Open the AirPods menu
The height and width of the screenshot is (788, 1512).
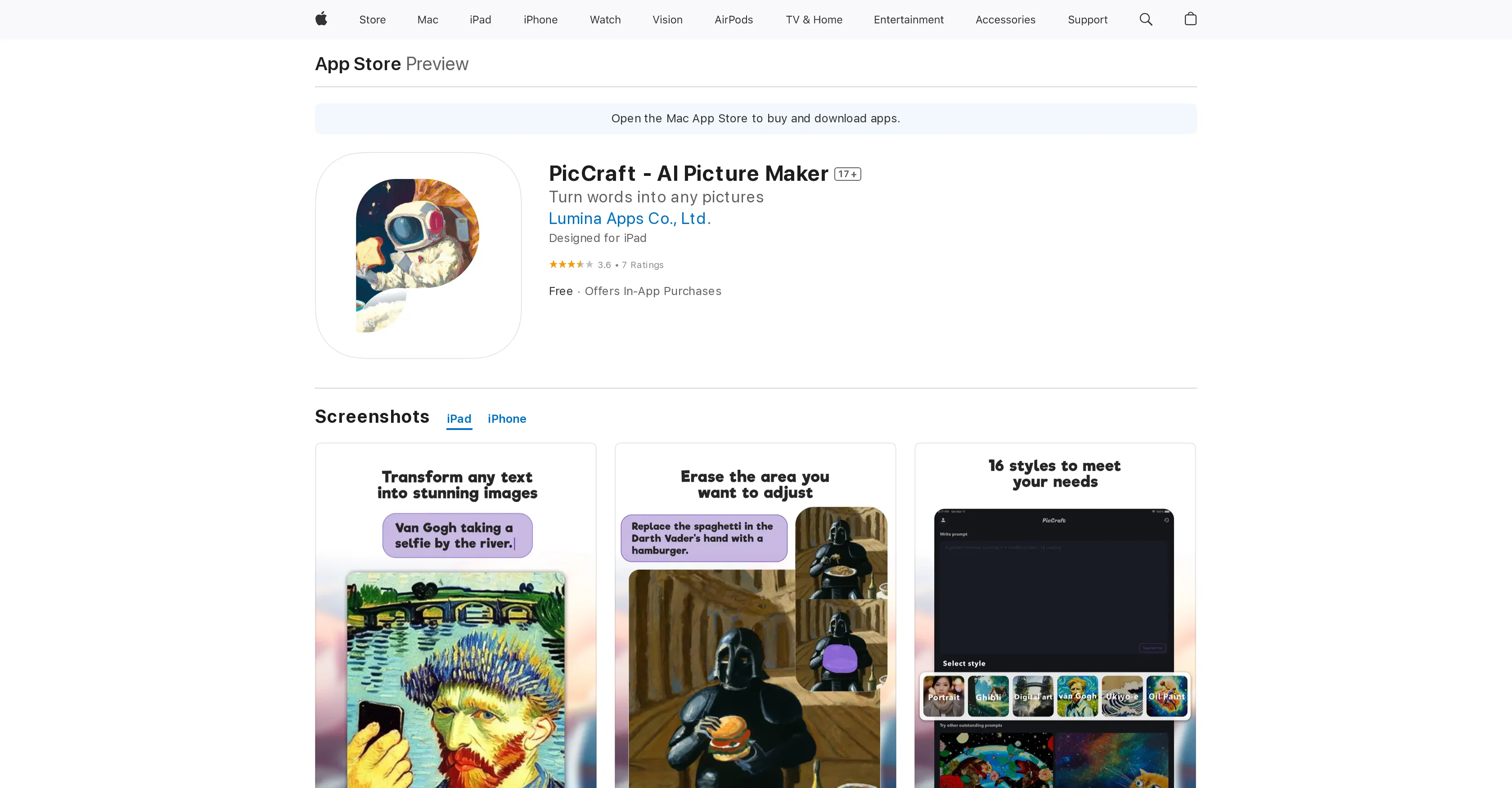(733, 19)
